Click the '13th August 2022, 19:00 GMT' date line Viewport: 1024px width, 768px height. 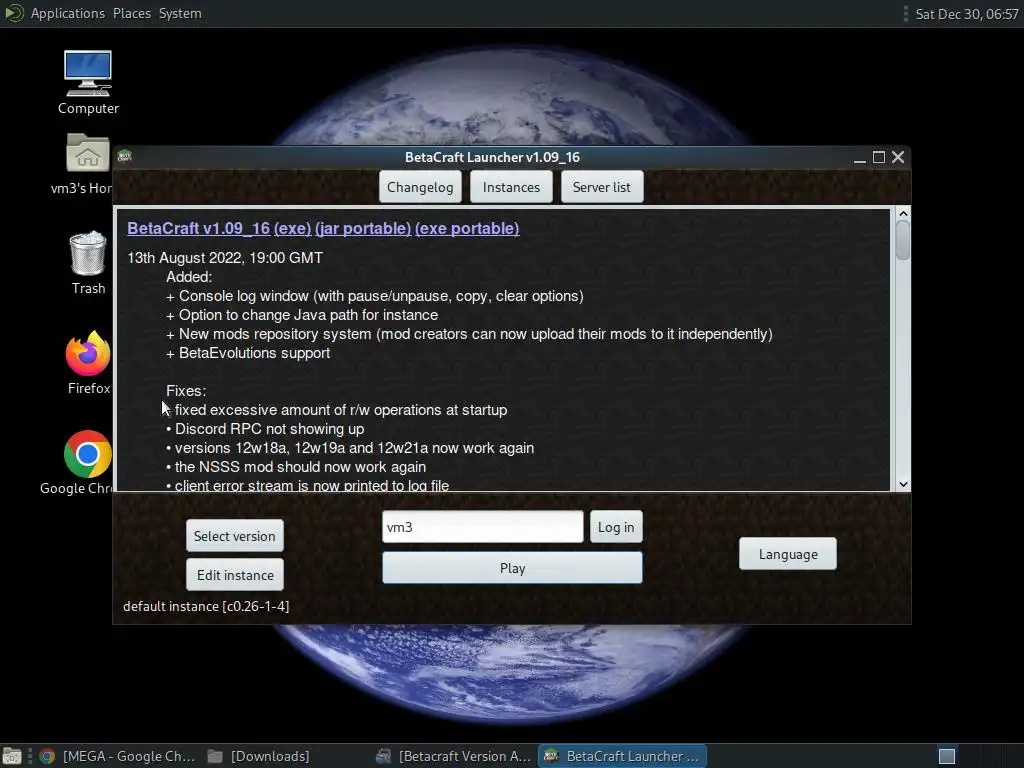[225, 258]
